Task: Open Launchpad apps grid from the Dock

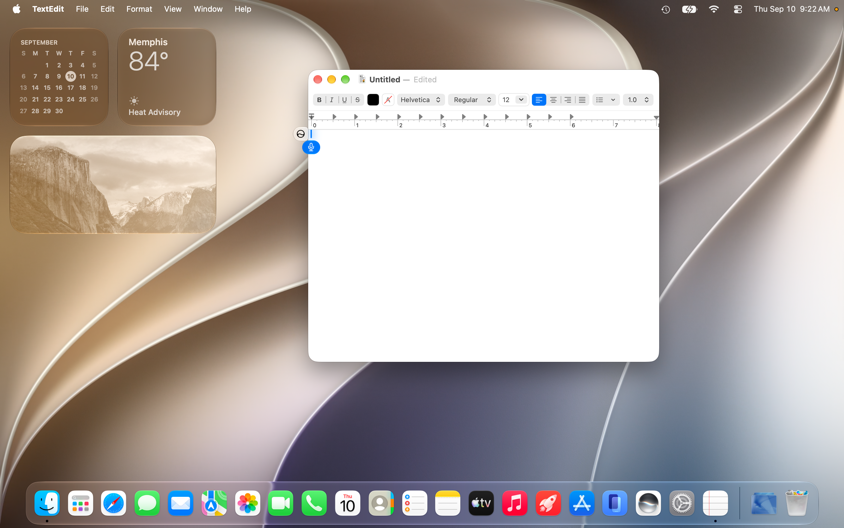Action: (80, 503)
